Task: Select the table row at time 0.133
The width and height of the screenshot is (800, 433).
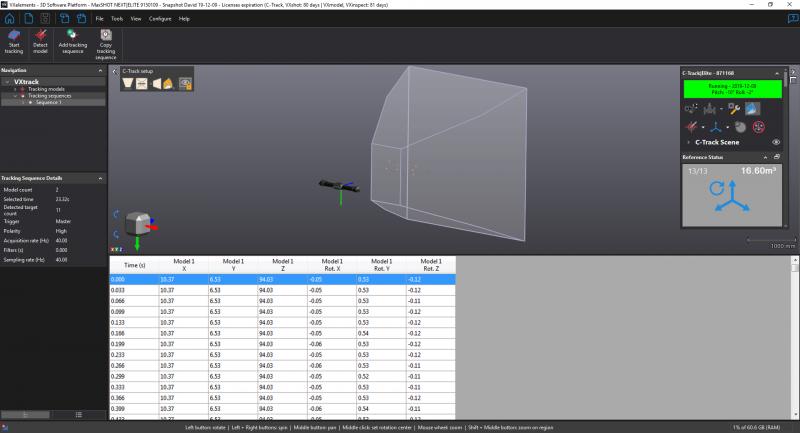Action: (x=282, y=322)
